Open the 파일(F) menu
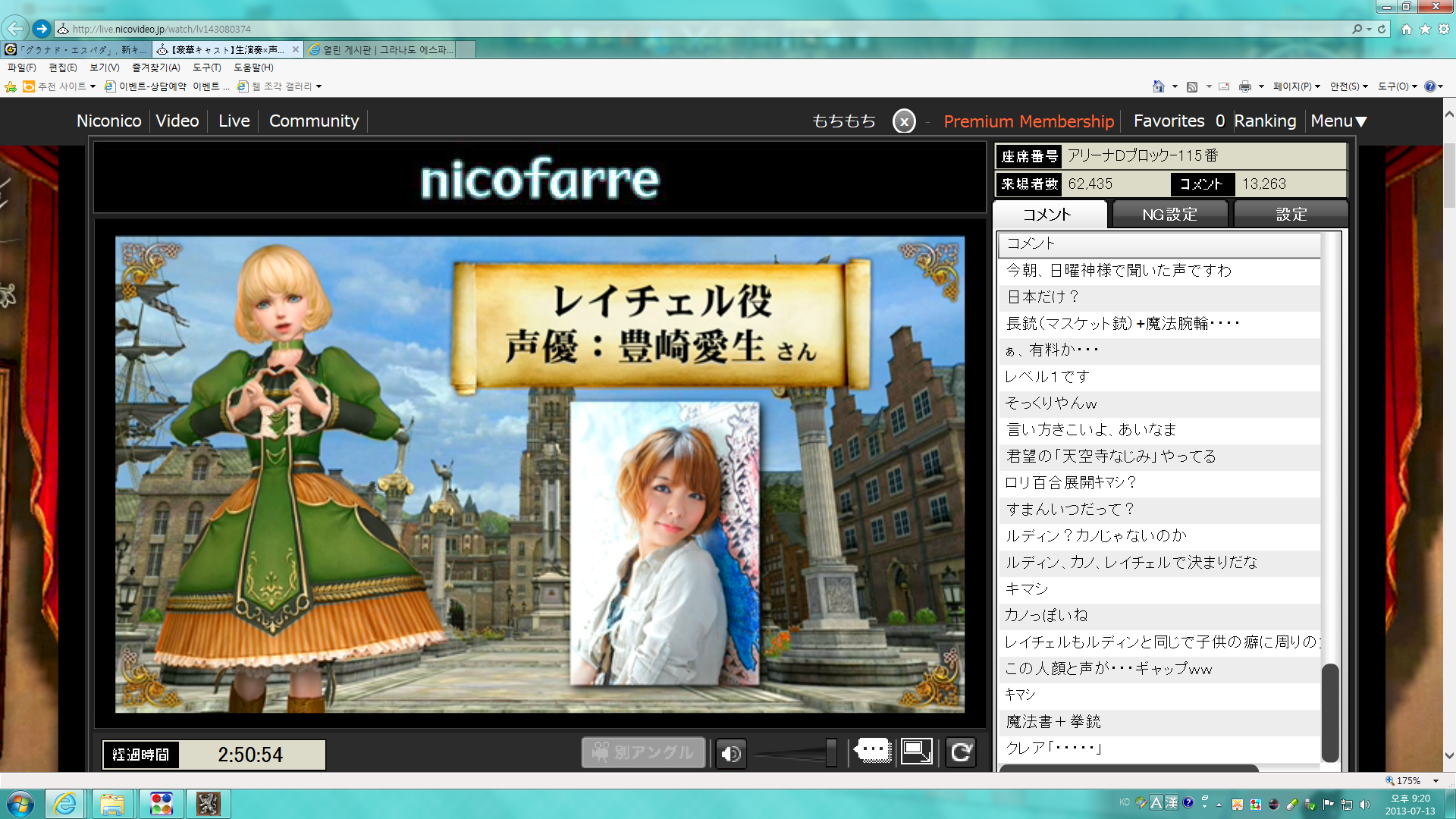 point(22,67)
